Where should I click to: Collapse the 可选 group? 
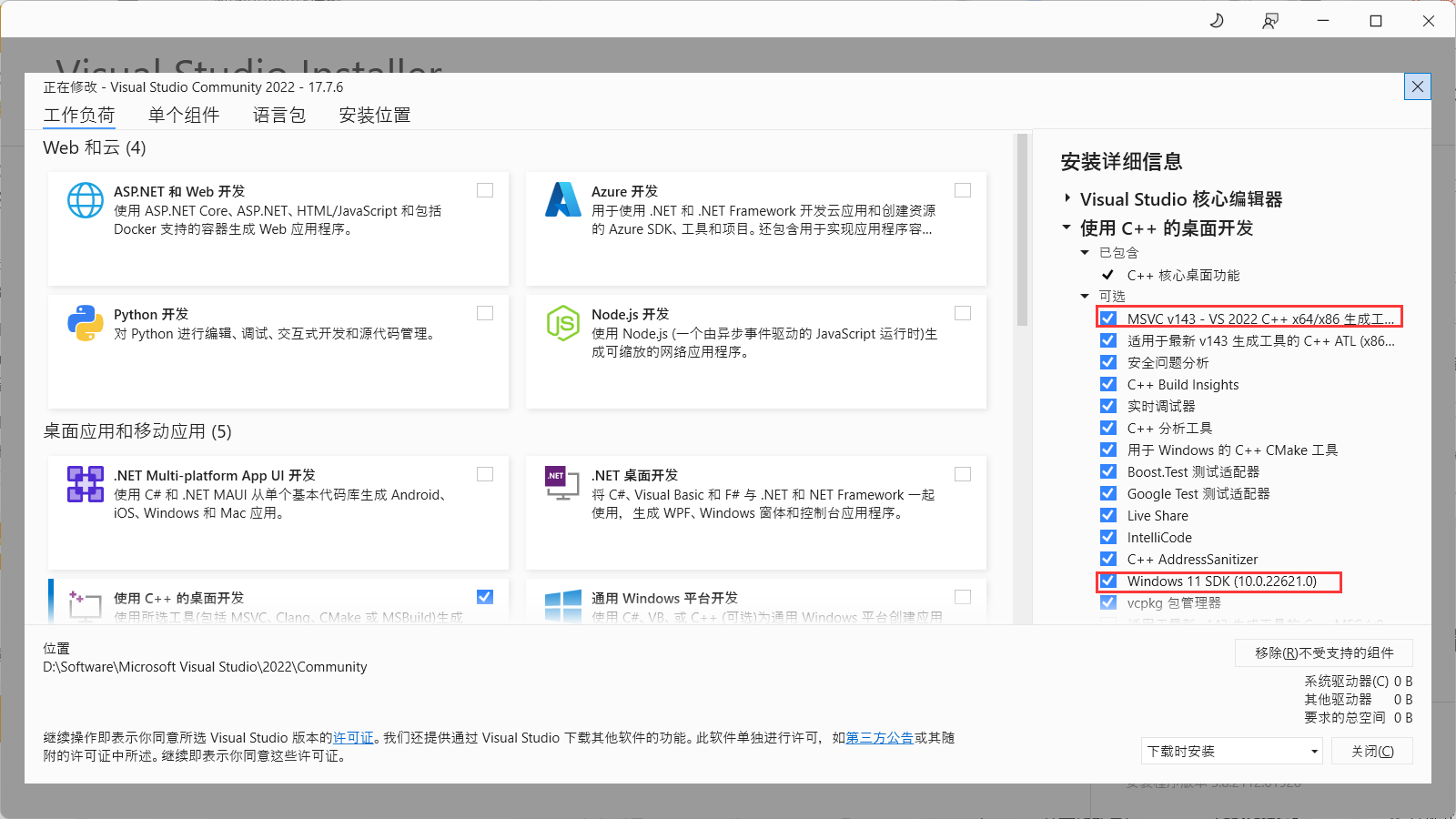(x=1085, y=297)
